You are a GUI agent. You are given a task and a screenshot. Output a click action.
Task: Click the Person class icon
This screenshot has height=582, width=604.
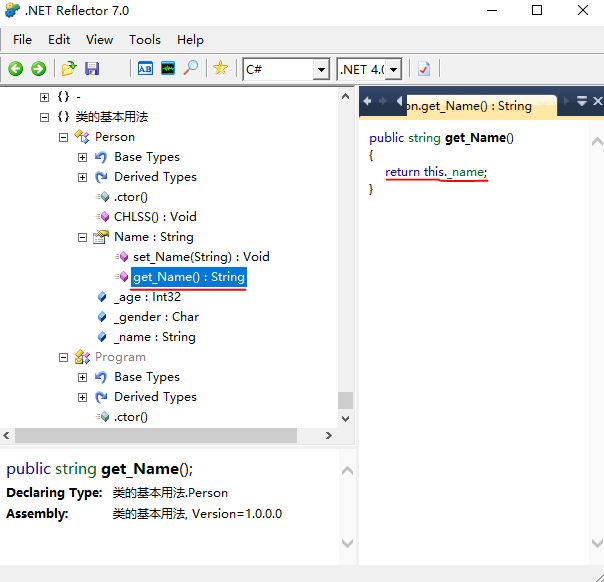coord(82,137)
